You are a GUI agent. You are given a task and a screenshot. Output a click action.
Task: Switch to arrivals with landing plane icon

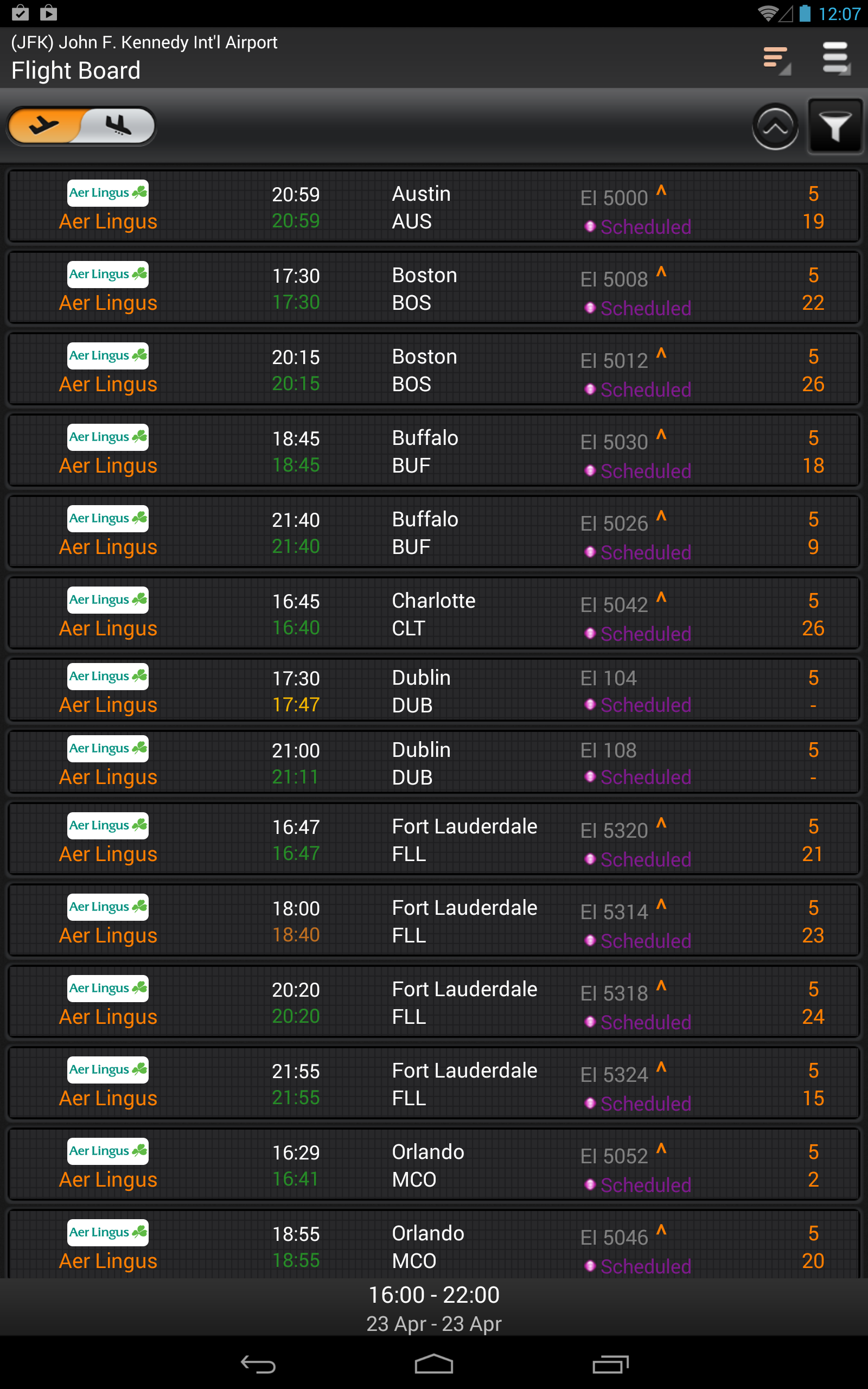tap(119, 125)
